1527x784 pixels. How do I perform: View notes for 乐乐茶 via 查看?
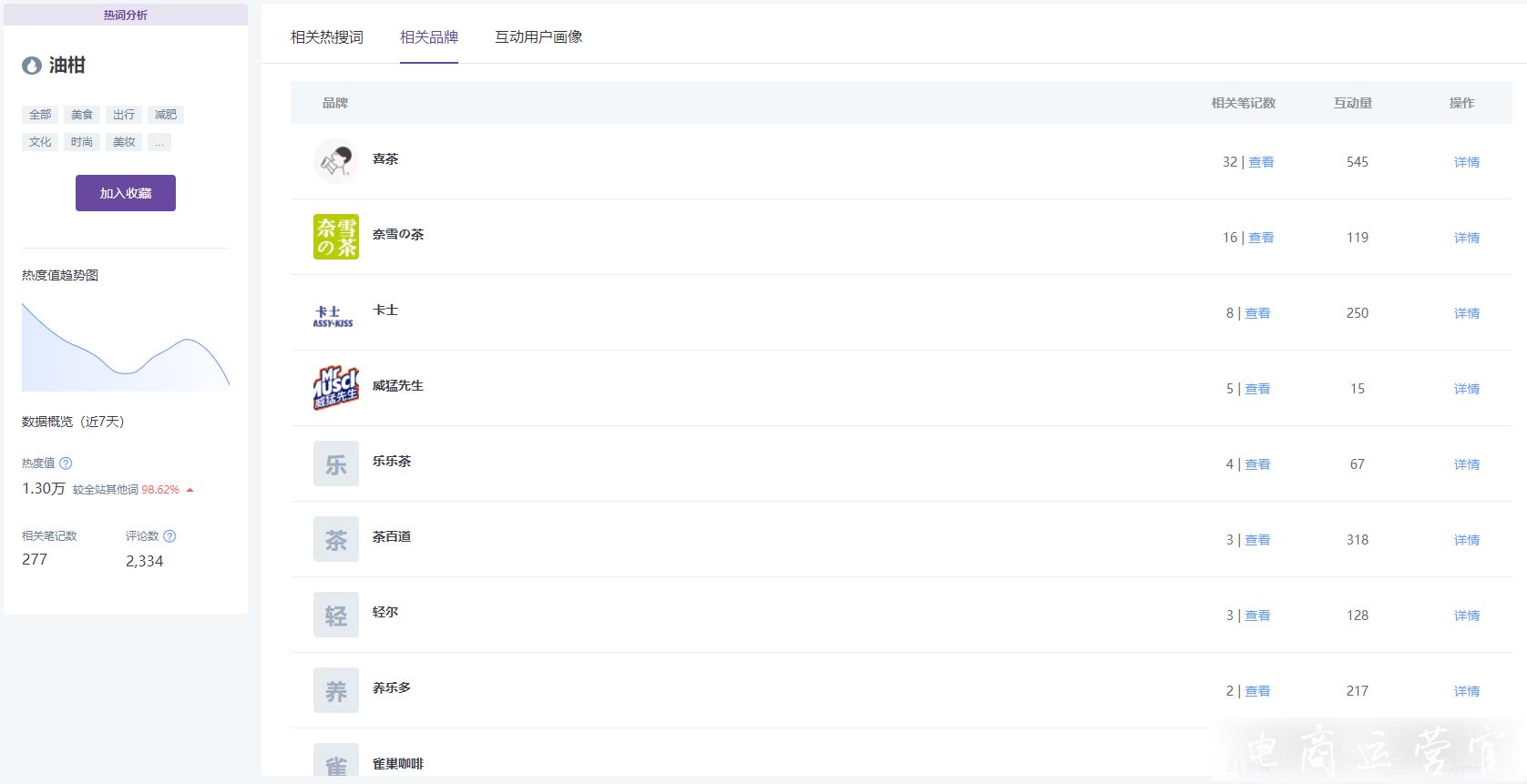pyautogui.click(x=1257, y=464)
